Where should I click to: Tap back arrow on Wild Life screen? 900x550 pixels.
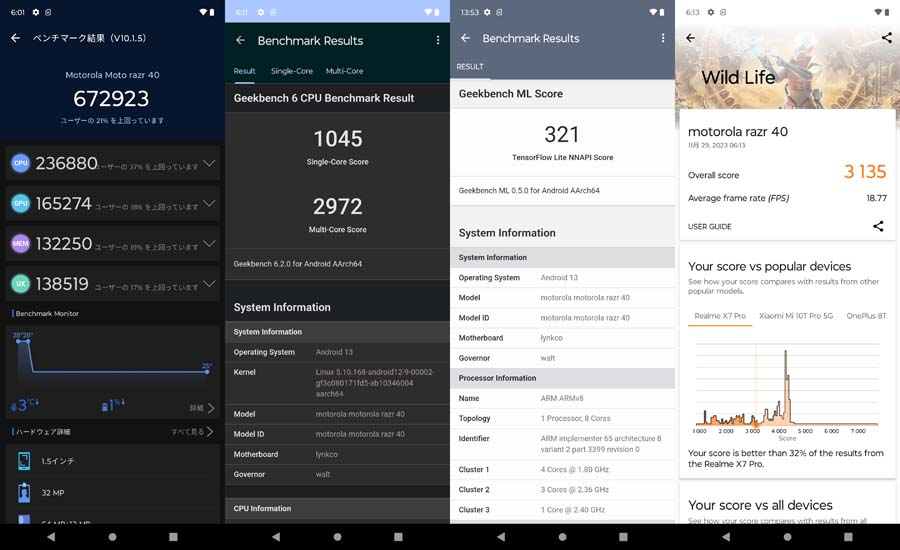click(x=690, y=38)
